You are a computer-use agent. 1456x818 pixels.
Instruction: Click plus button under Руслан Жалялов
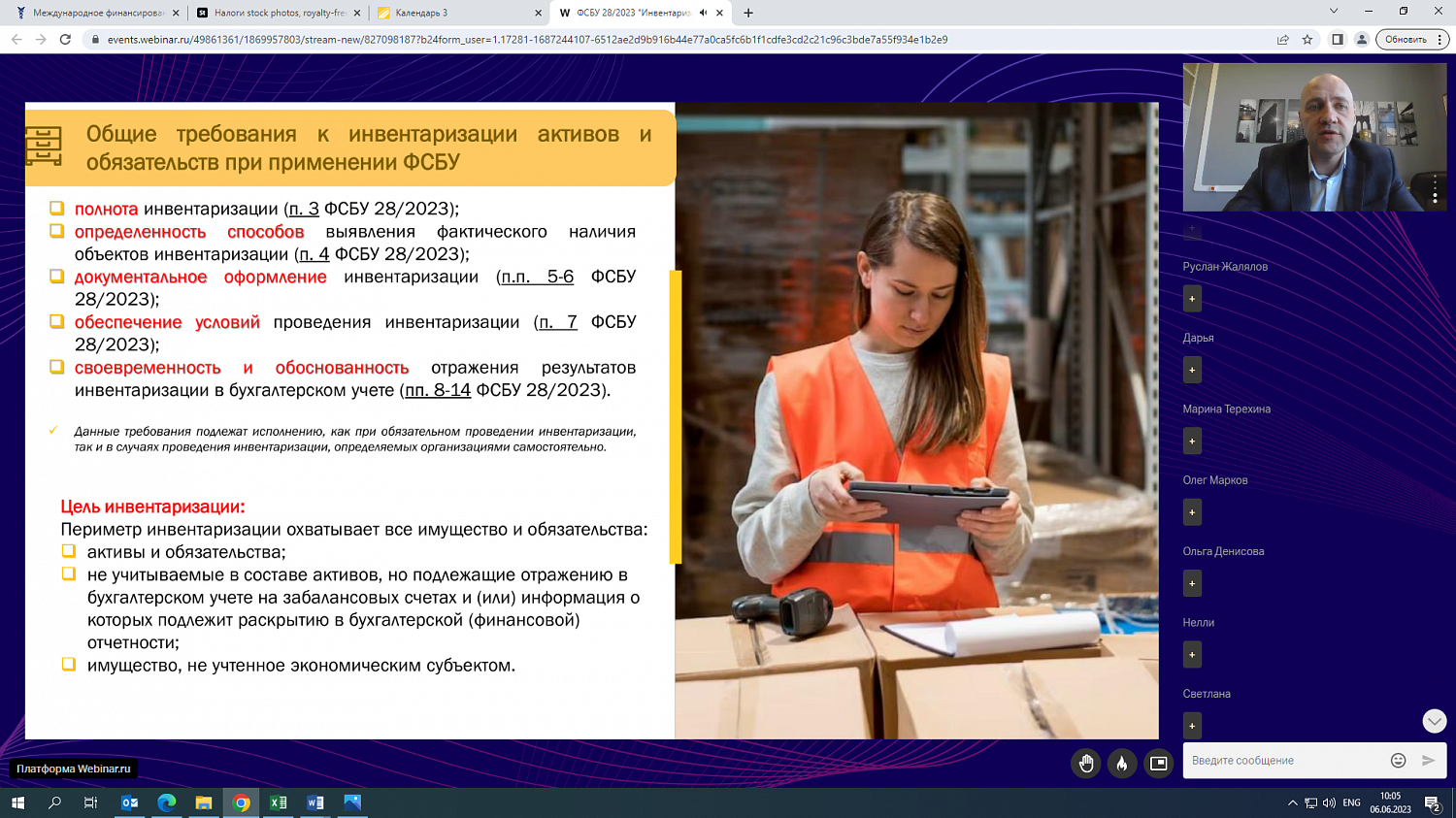1192,299
